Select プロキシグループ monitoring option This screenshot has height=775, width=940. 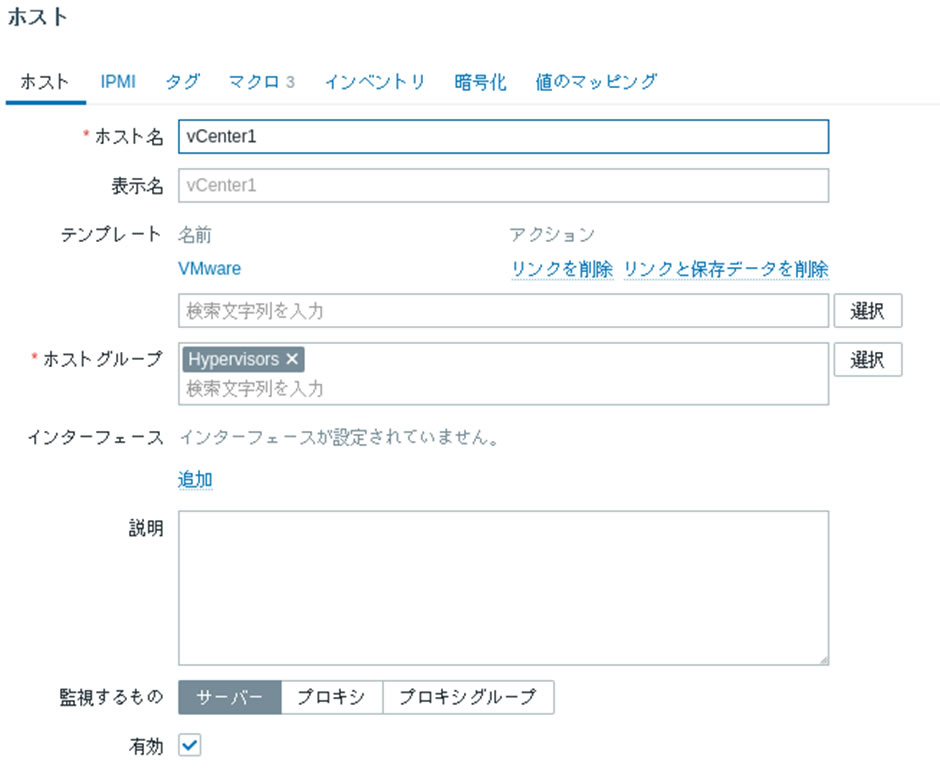tap(467, 697)
